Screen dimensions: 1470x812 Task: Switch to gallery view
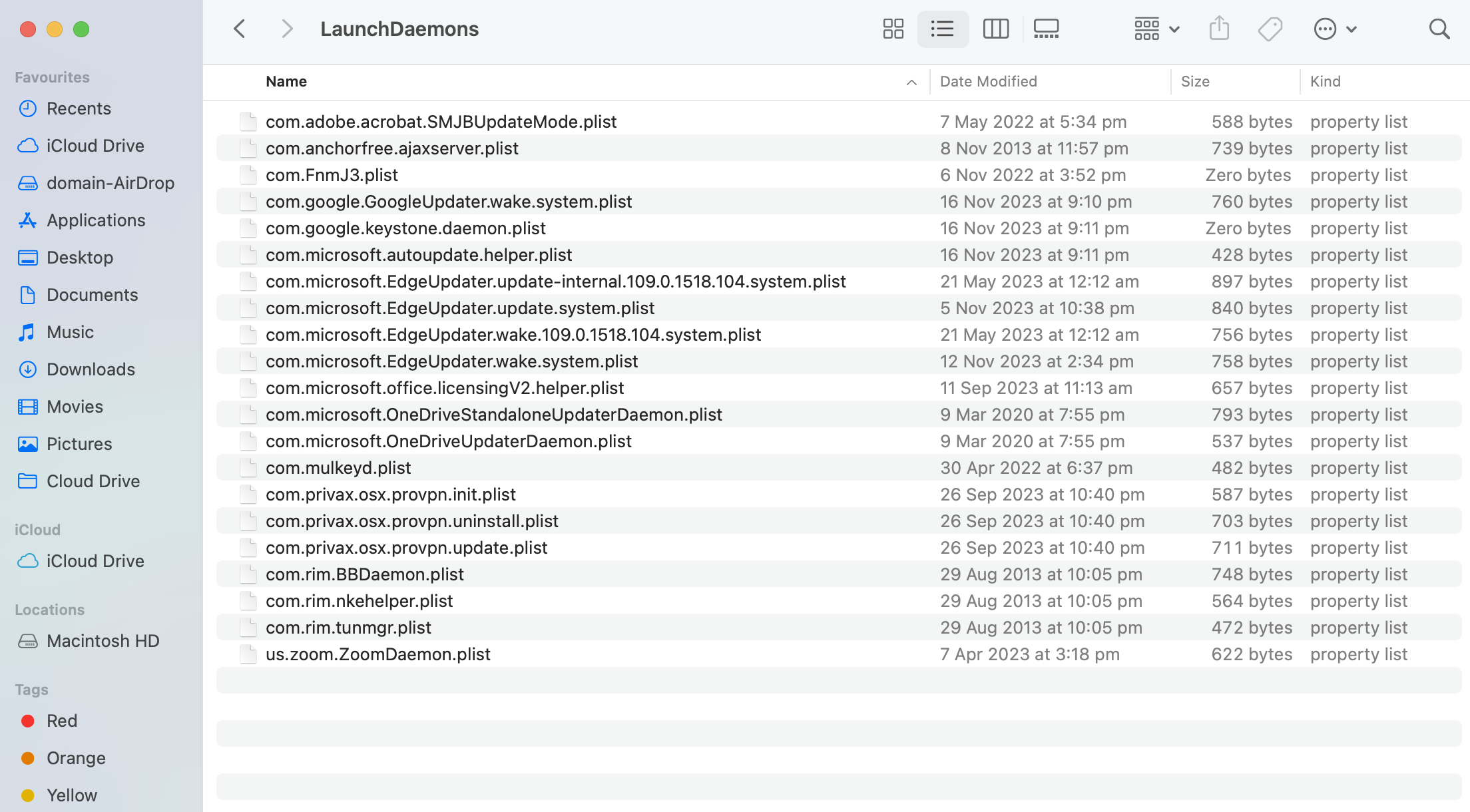click(1046, 29)
